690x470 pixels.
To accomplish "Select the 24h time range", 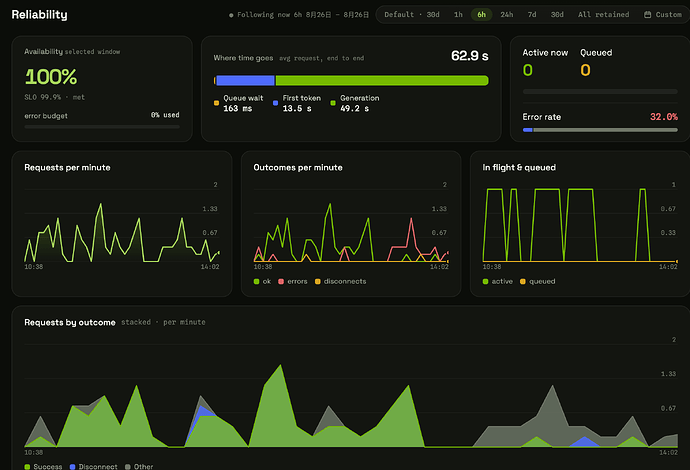I will [506, 15].
